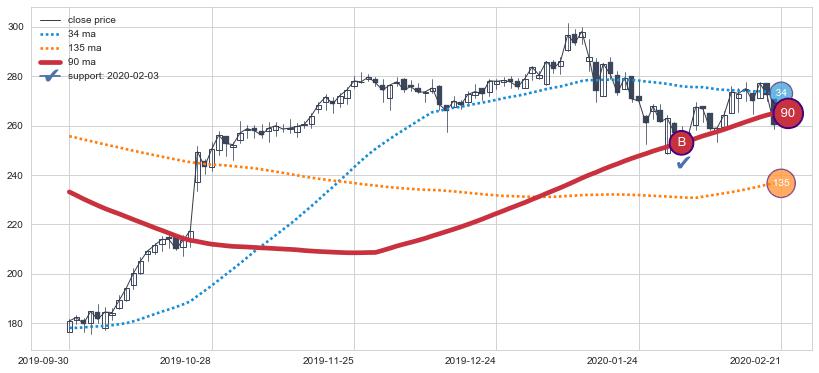Click the 2019-12-24 x-axis date label
The width and height of the screenshot is (819, 373).
[x=470, y=360]
